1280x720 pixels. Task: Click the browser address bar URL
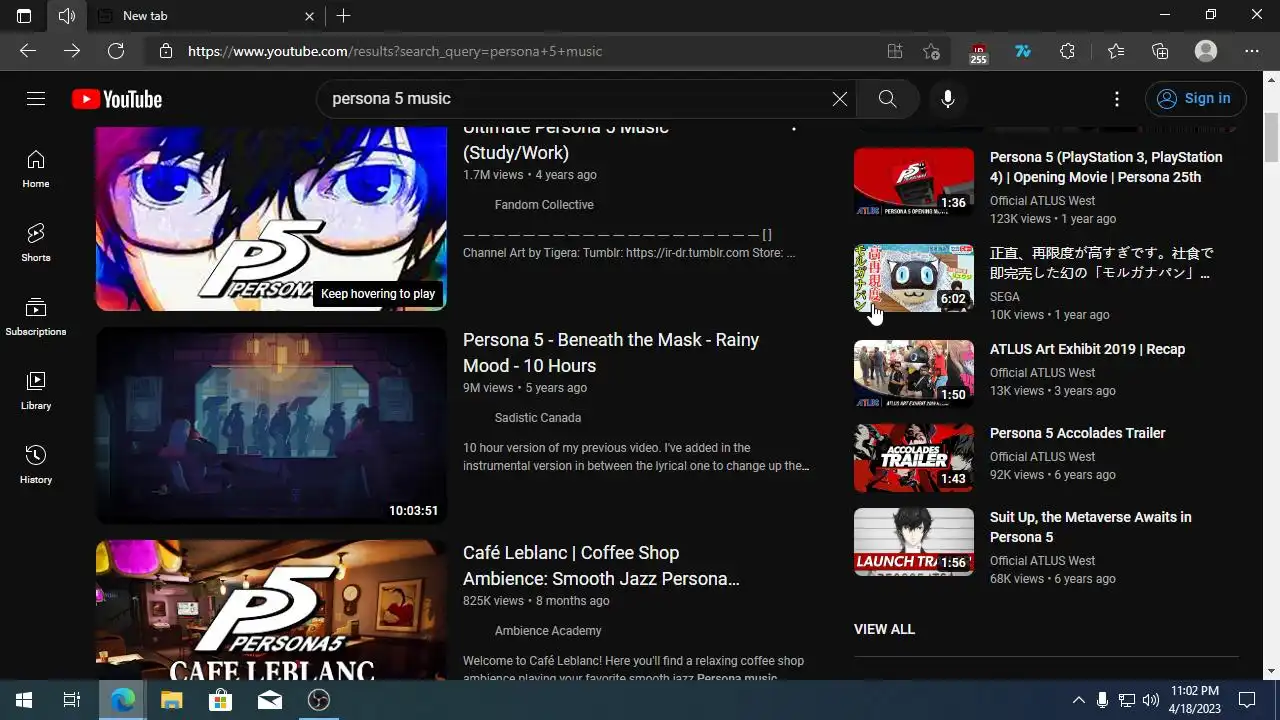pyautogui.click(x=395, y=51)
